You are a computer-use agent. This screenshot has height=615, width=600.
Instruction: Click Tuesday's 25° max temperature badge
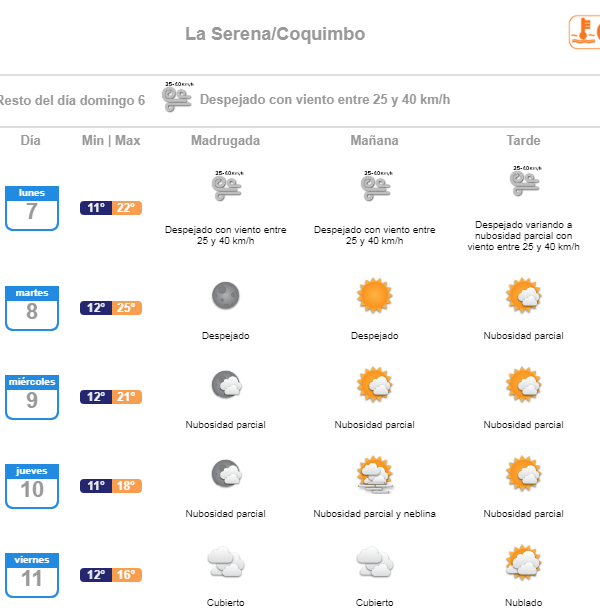click(126, 308)
